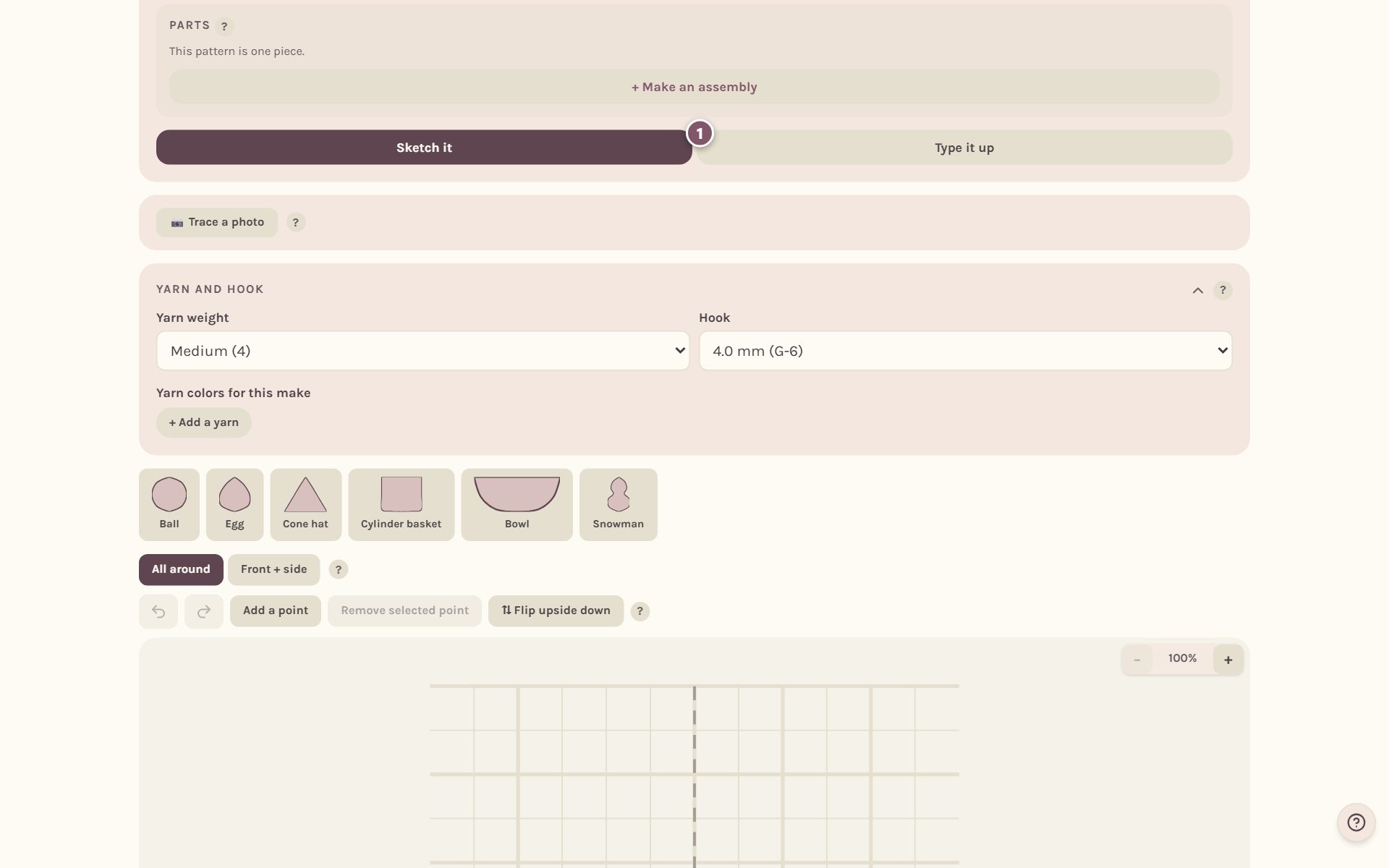Open the Hook size dropdown
Viewport: 1389px width, 868px height.
(965, 351)
